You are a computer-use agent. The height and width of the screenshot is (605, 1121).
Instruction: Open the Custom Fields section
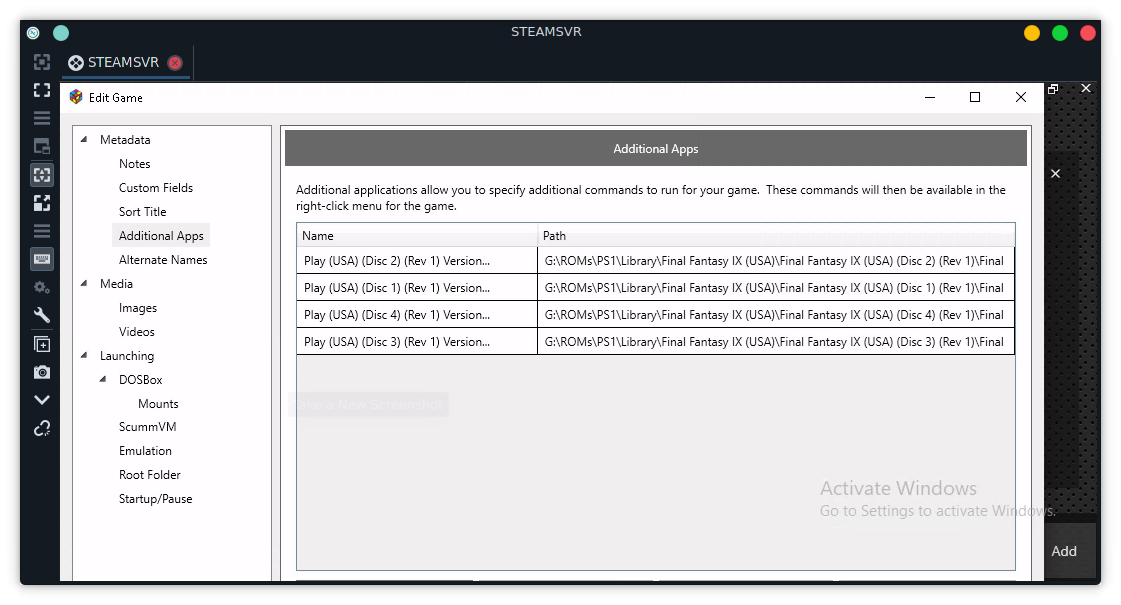point(156,187)
